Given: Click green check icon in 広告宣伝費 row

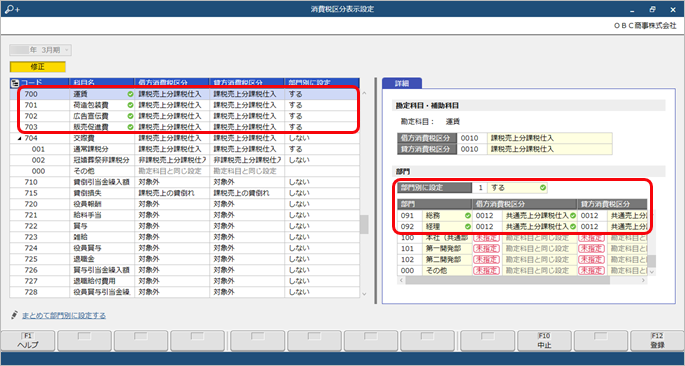Looking at the screenshot, I should pyautogui.click(x=130, y=116).
